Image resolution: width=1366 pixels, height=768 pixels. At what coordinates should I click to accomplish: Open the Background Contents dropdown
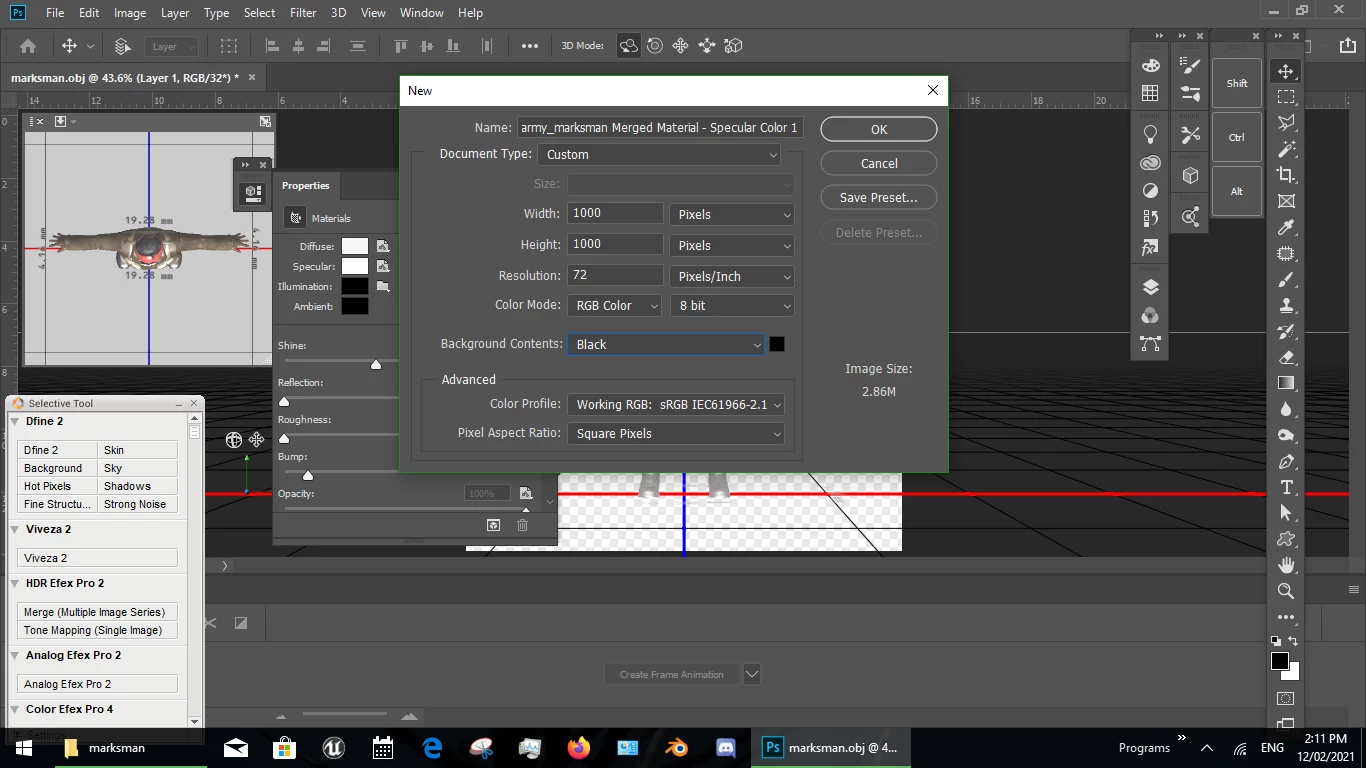pos(666,344)
